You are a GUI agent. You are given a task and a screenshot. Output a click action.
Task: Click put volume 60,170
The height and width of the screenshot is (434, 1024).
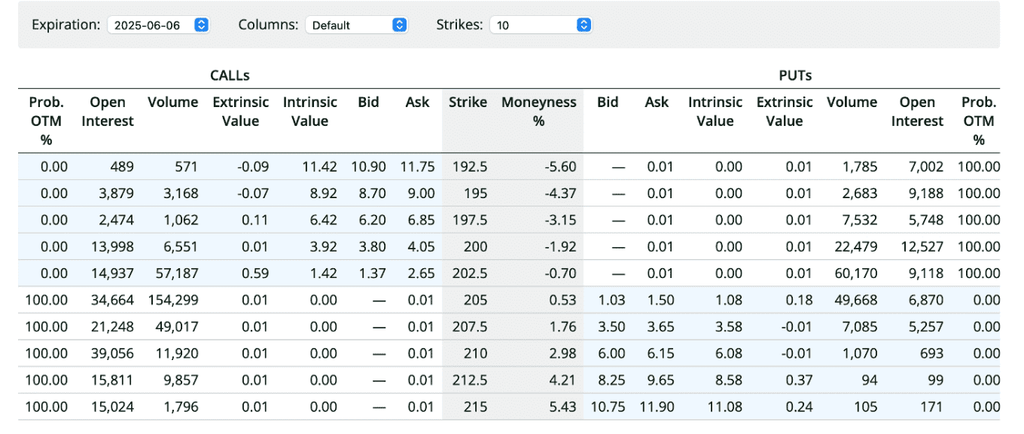pos(855,273)
